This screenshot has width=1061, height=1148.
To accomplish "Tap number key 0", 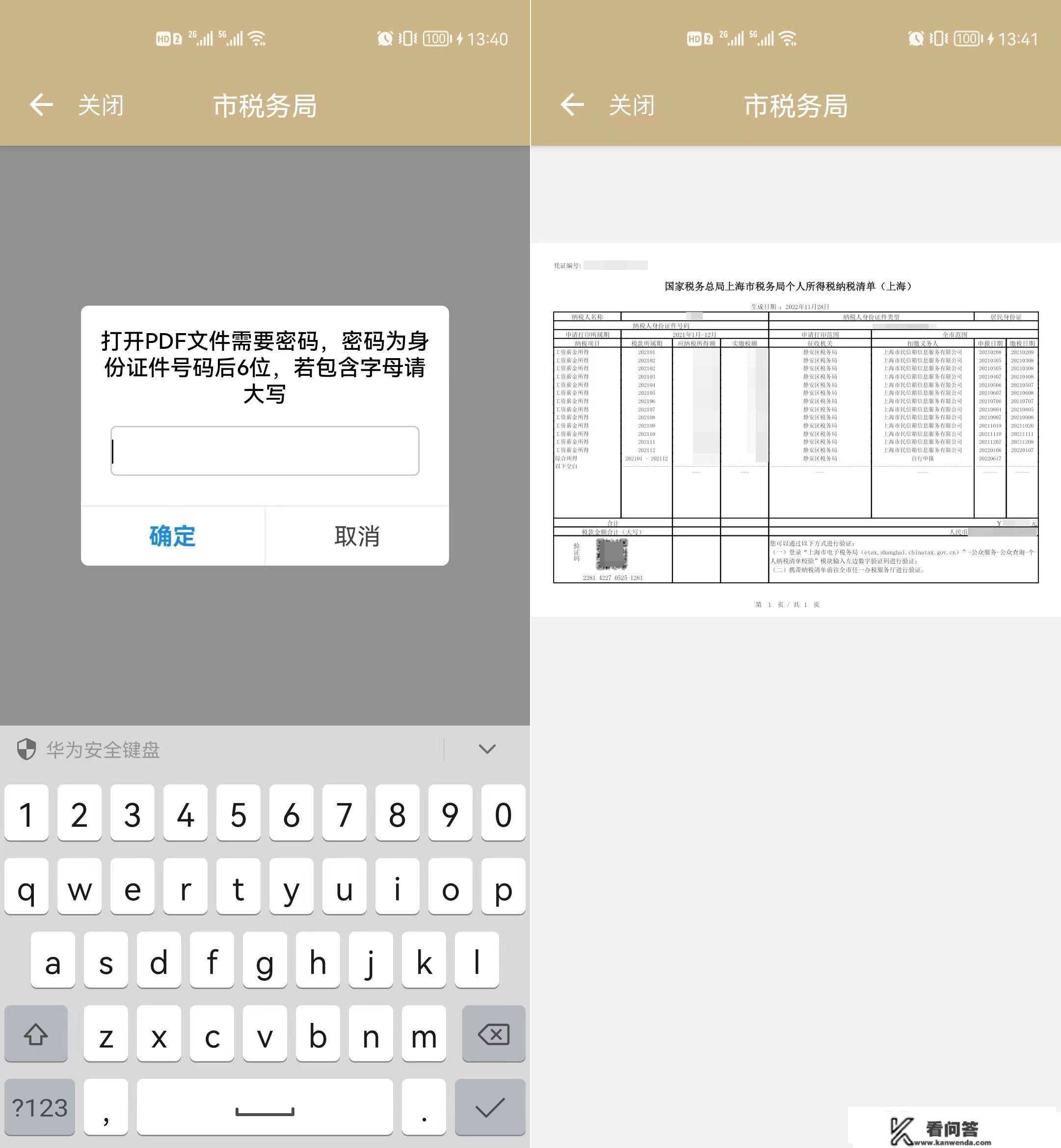I will click(x=504, y=813).
